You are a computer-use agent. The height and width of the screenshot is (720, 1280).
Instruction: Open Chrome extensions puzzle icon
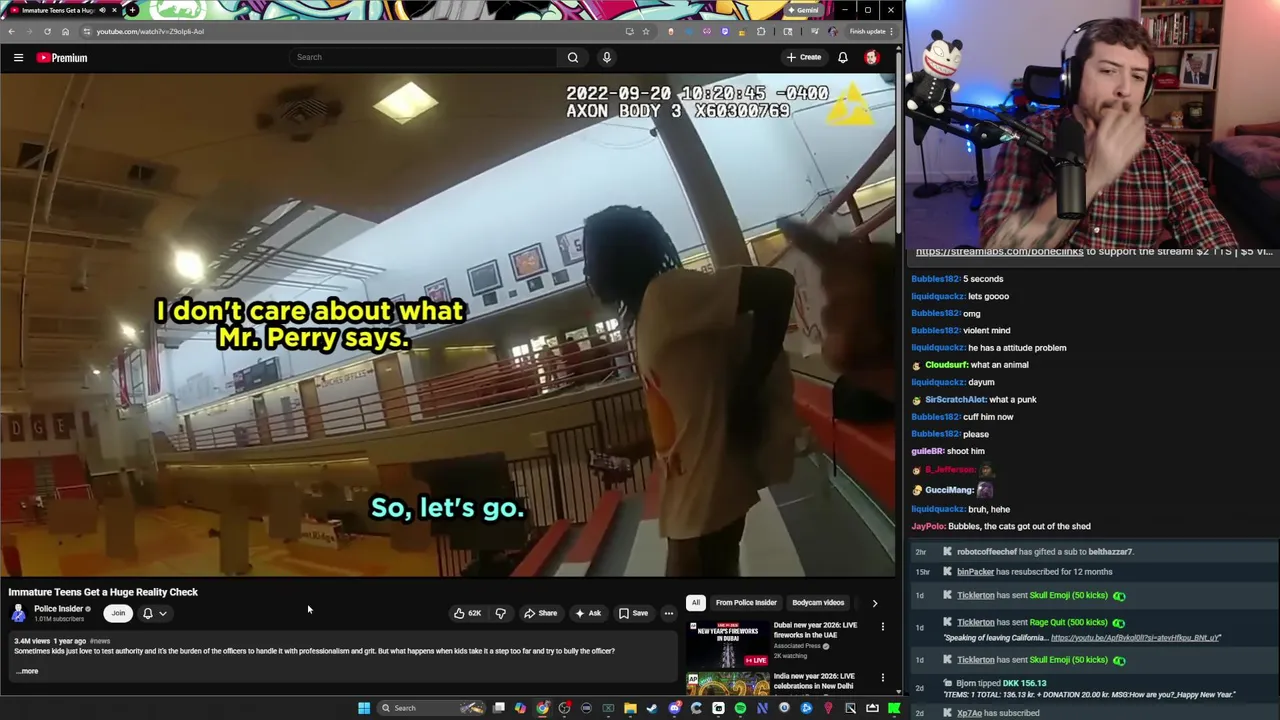coord(761,31)
